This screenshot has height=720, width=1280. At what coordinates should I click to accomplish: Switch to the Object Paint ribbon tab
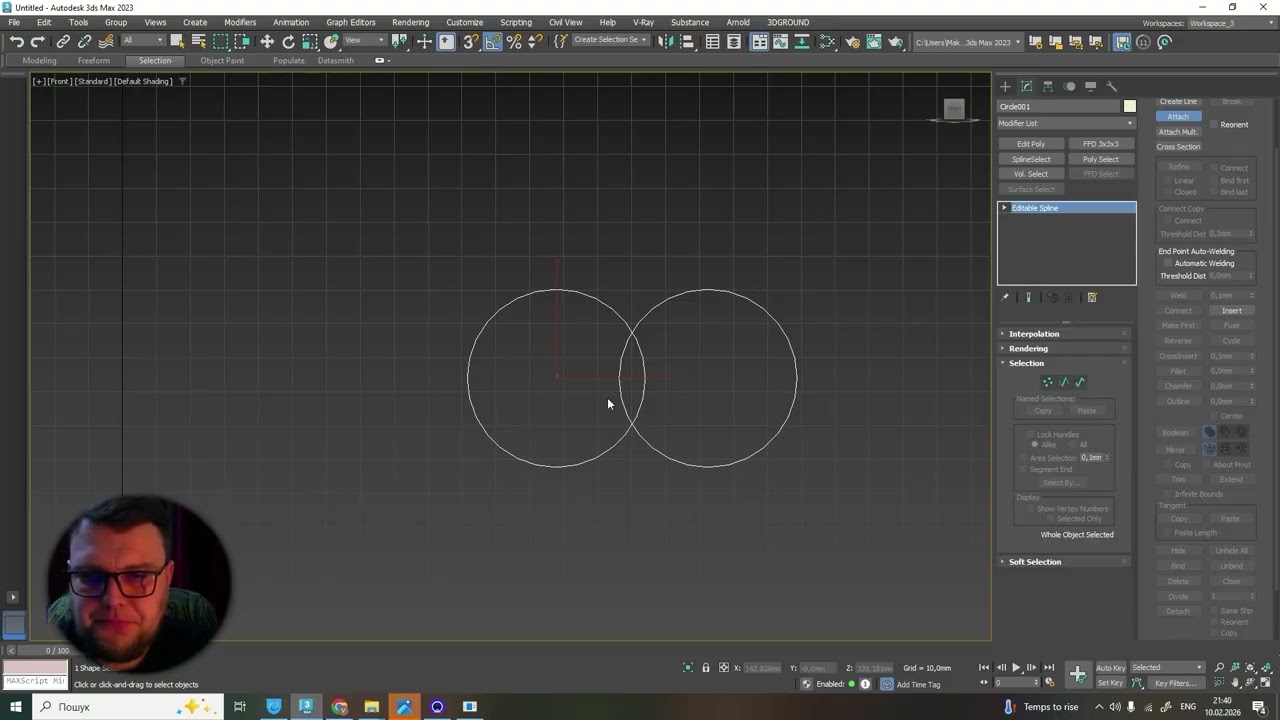point(222,60)
